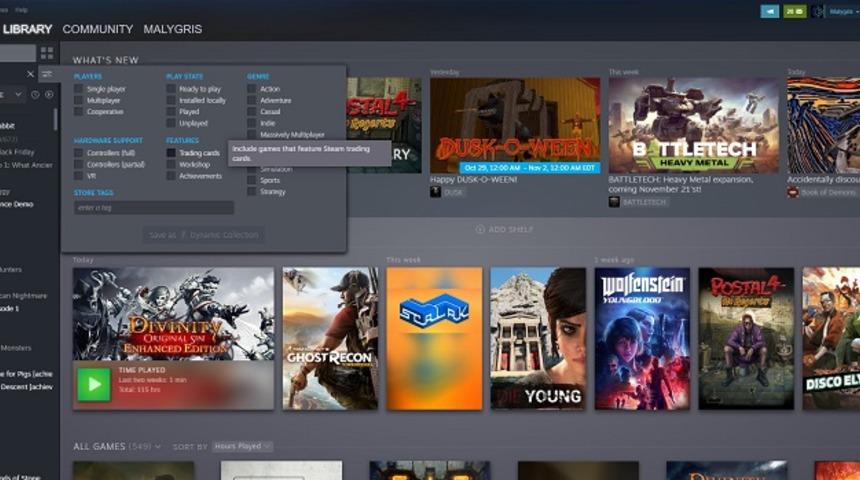Check the Unplayed filter
This screenshot has height=480, width=860.
pyautogui.click(x=171, y=123)
